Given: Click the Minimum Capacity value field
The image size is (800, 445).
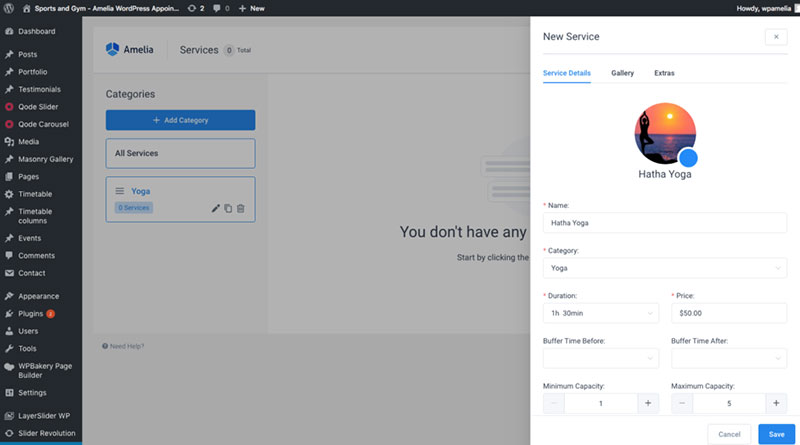Looking at the screenshot, I should [601, 403].
